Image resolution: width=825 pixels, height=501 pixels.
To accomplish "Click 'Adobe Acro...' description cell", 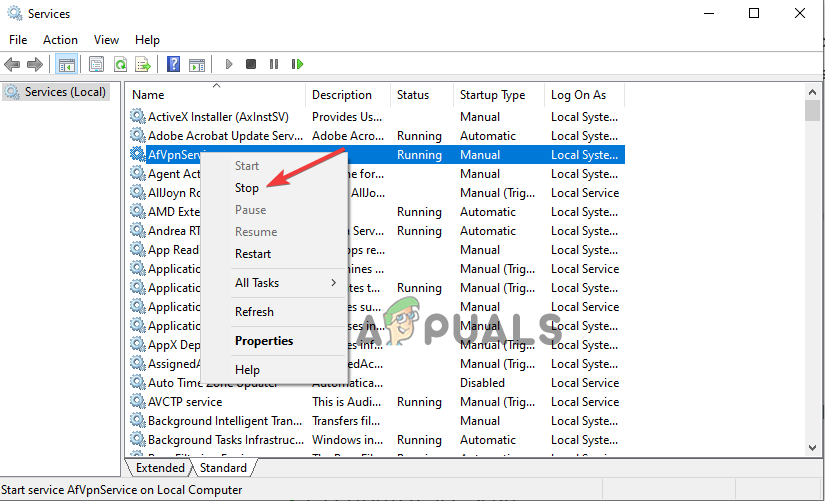I will (348, 136).
